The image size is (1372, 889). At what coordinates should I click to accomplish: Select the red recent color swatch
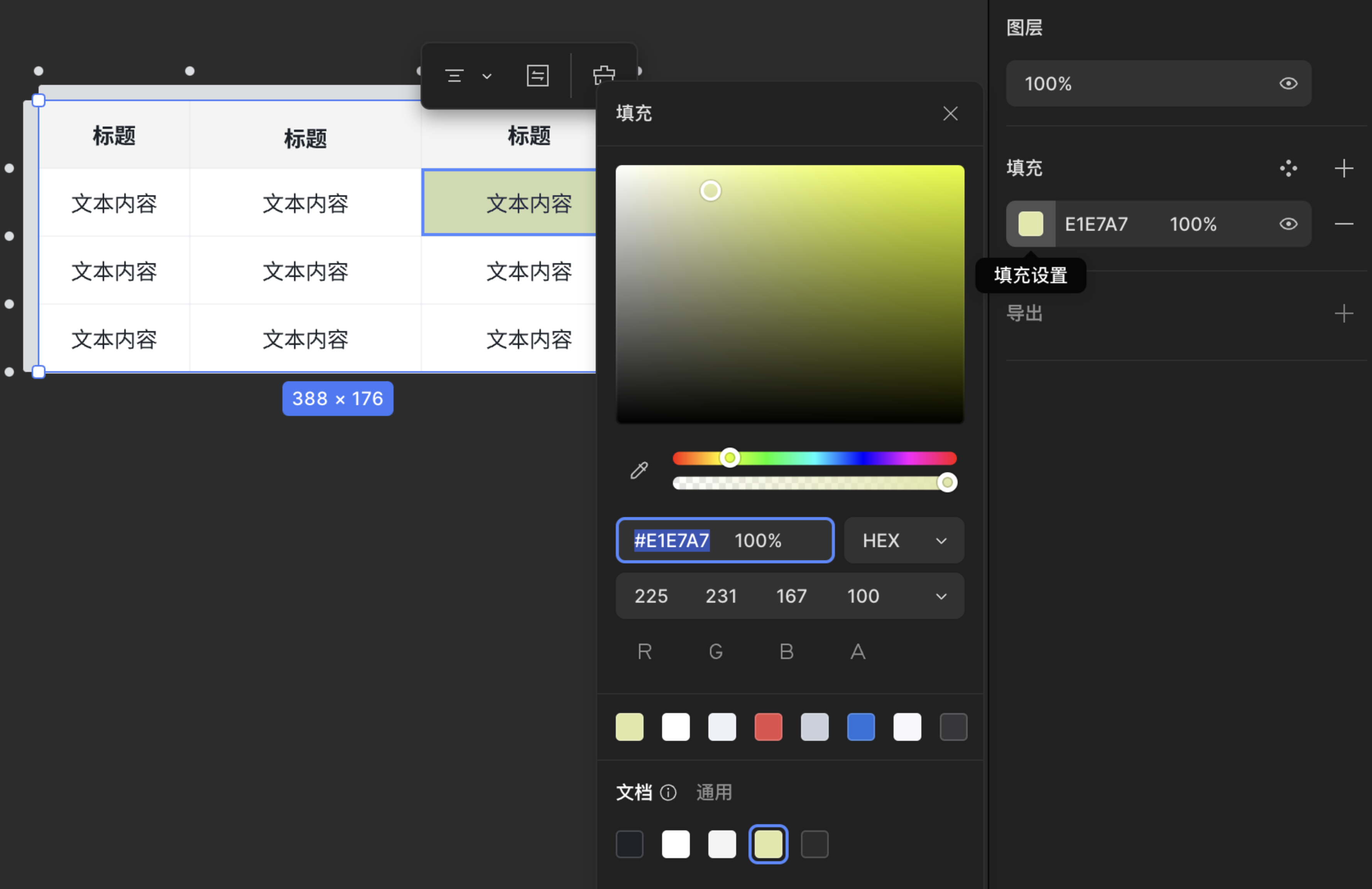(768, 727)
